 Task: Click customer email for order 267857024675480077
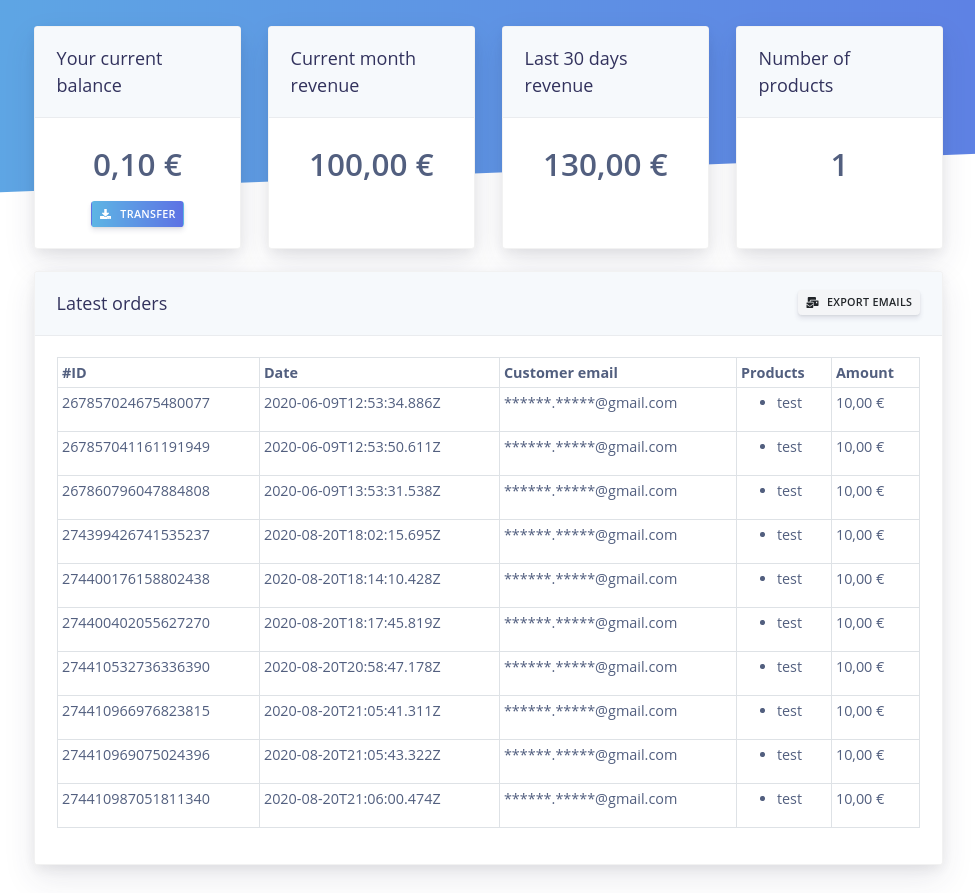point(590,403)
